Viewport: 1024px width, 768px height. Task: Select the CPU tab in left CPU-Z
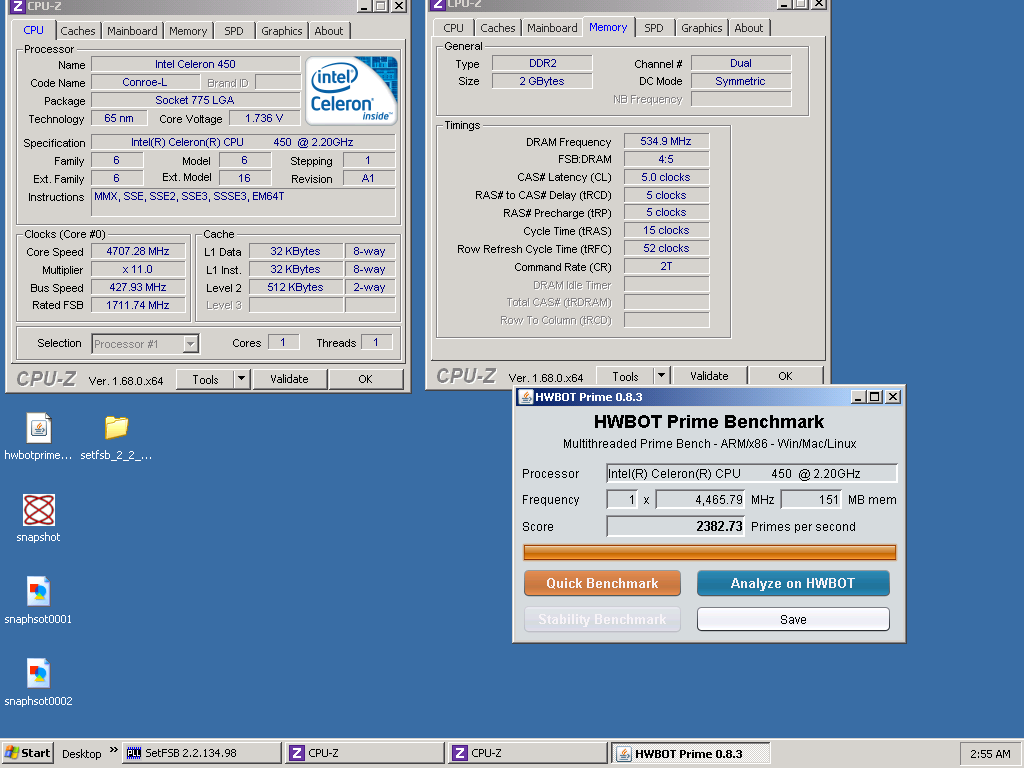[x=33, y=30]
